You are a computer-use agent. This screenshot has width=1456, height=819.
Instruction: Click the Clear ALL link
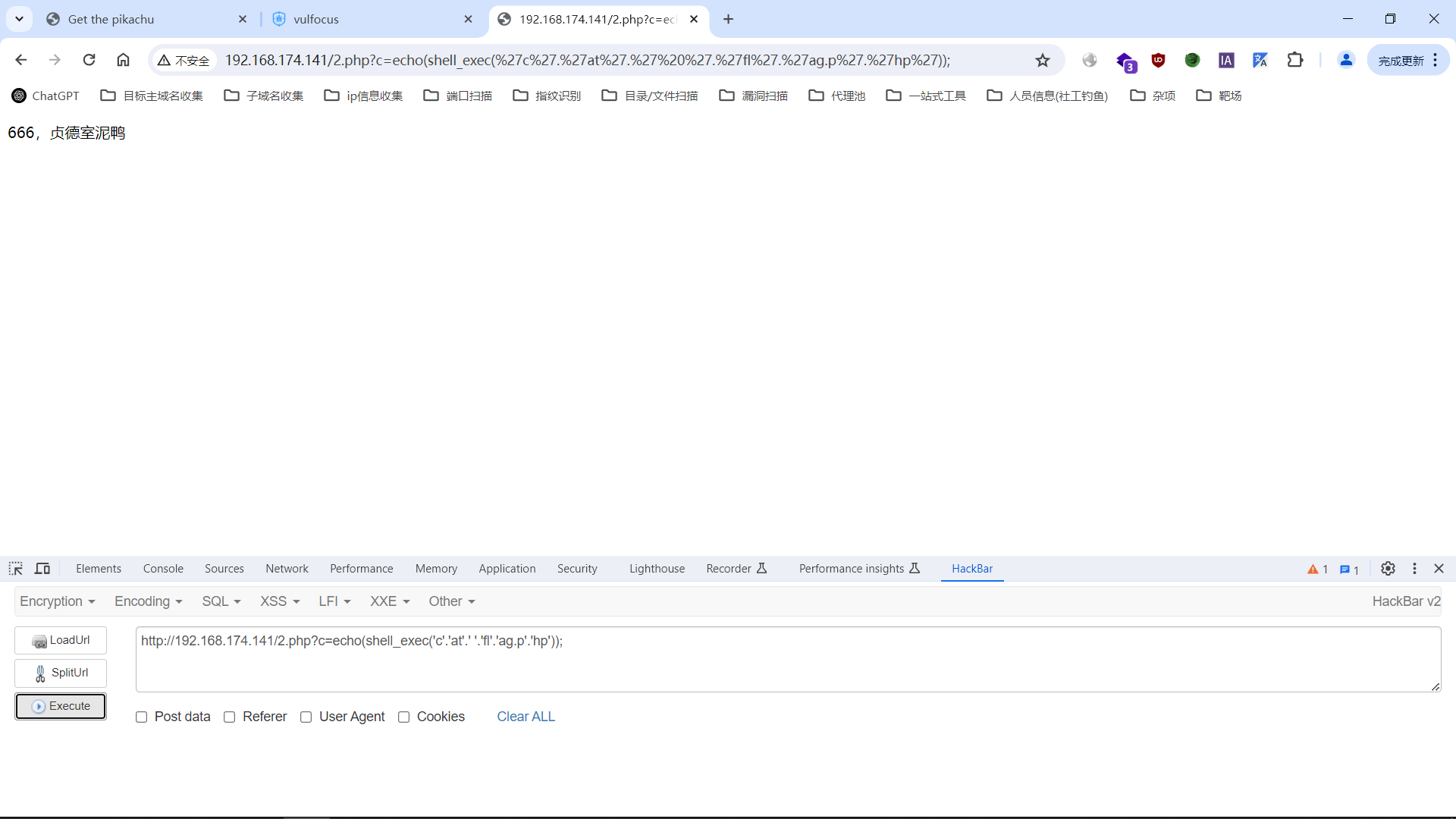(x=526, y=717)
